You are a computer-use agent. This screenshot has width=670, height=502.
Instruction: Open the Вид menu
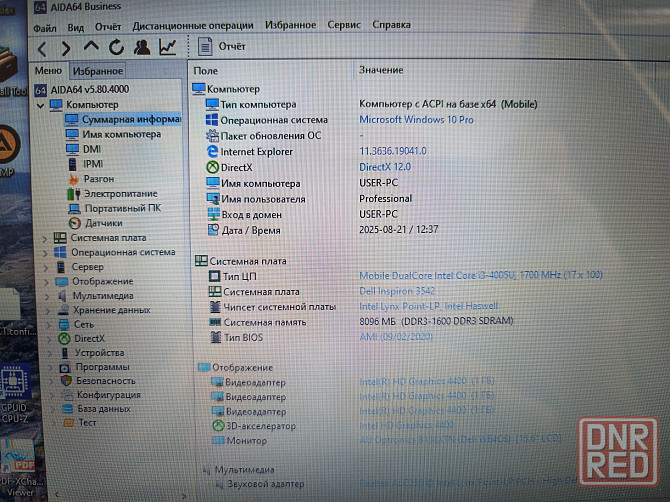coord(76,27)
